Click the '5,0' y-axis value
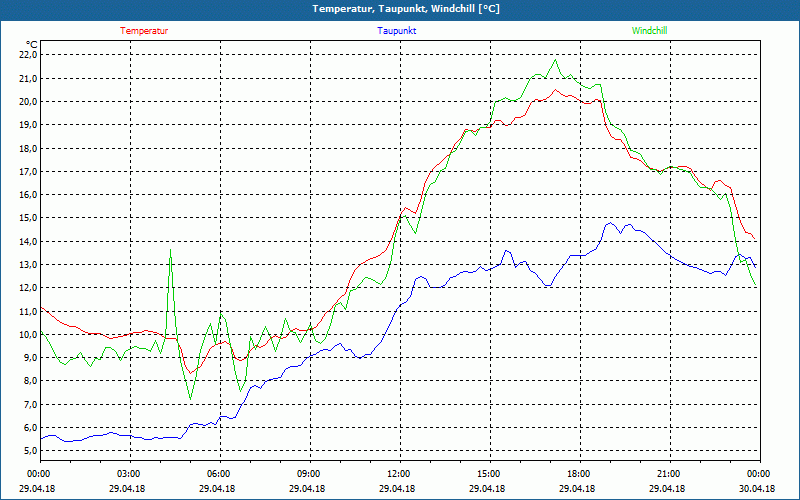Image resolution: width=800 pixels, height=500 pixels. click(30, 451)
